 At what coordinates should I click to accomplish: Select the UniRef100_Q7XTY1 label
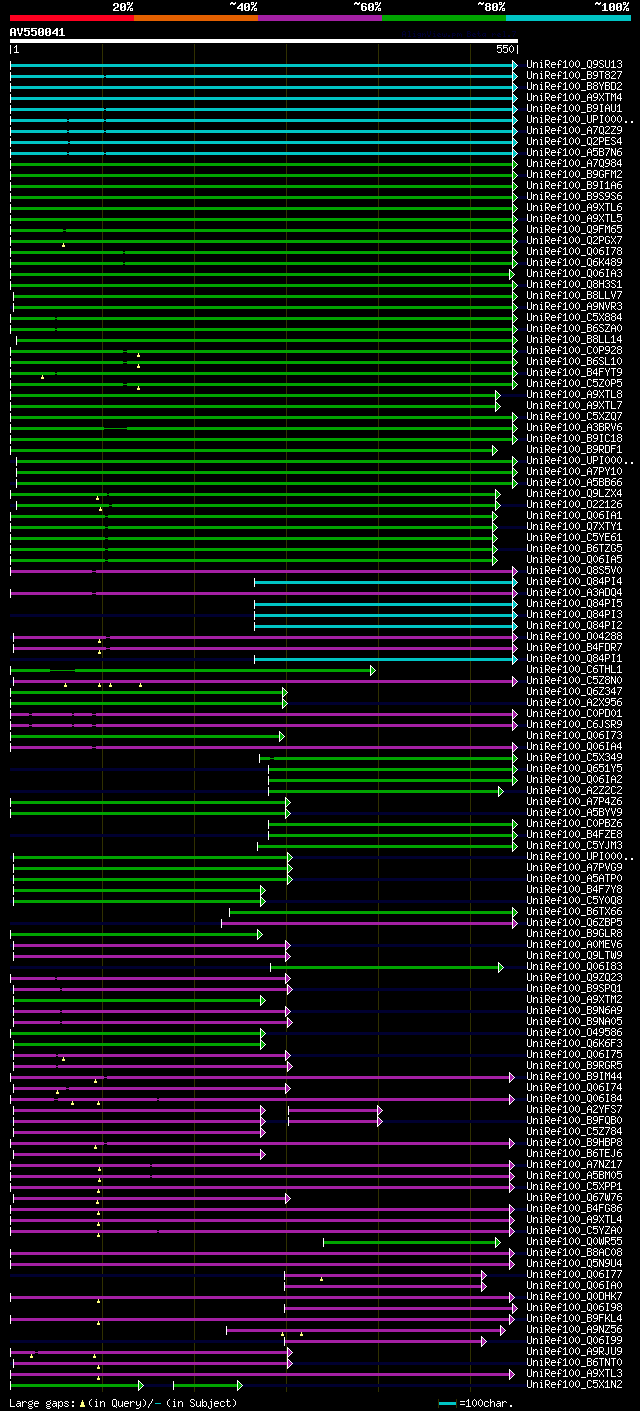[x=574, y=526]
